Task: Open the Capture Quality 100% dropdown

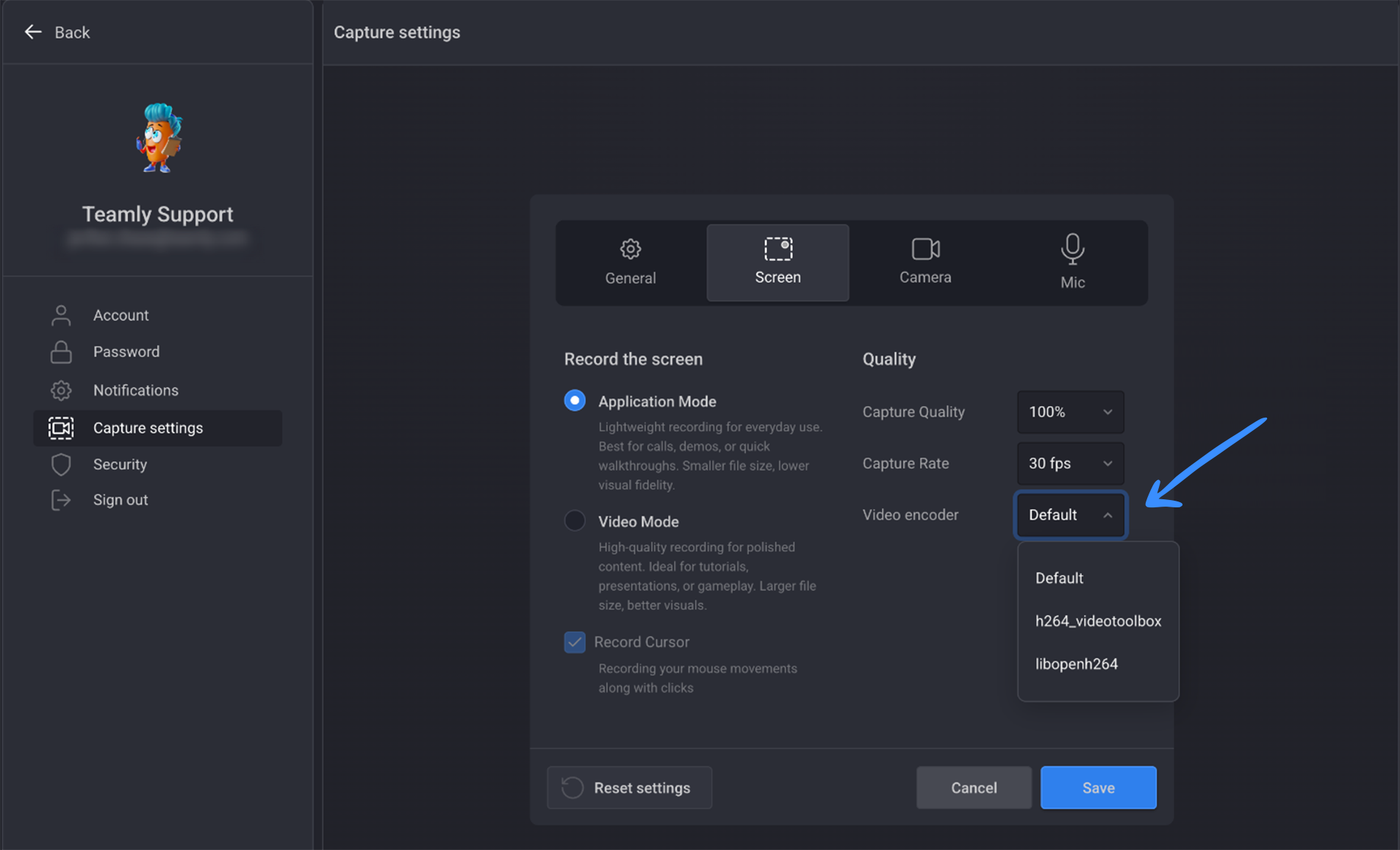Action: 1071,412
